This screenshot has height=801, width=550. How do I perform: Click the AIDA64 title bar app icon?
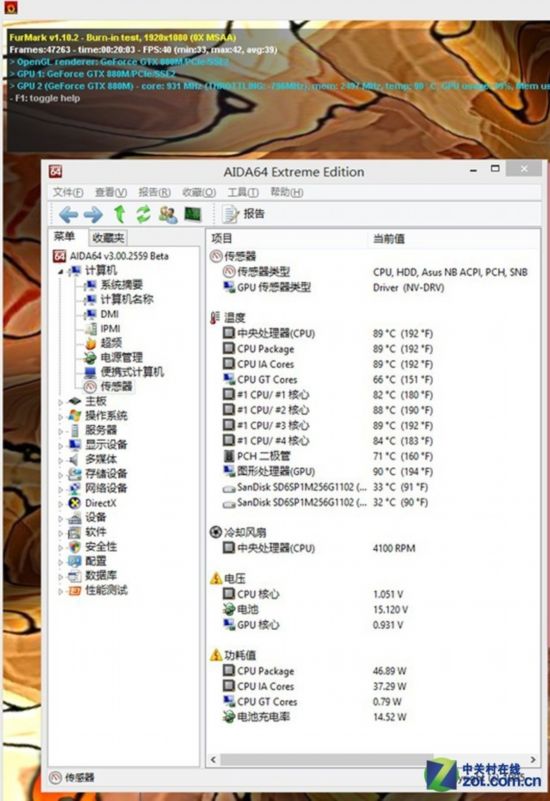(x=56, y=172)
